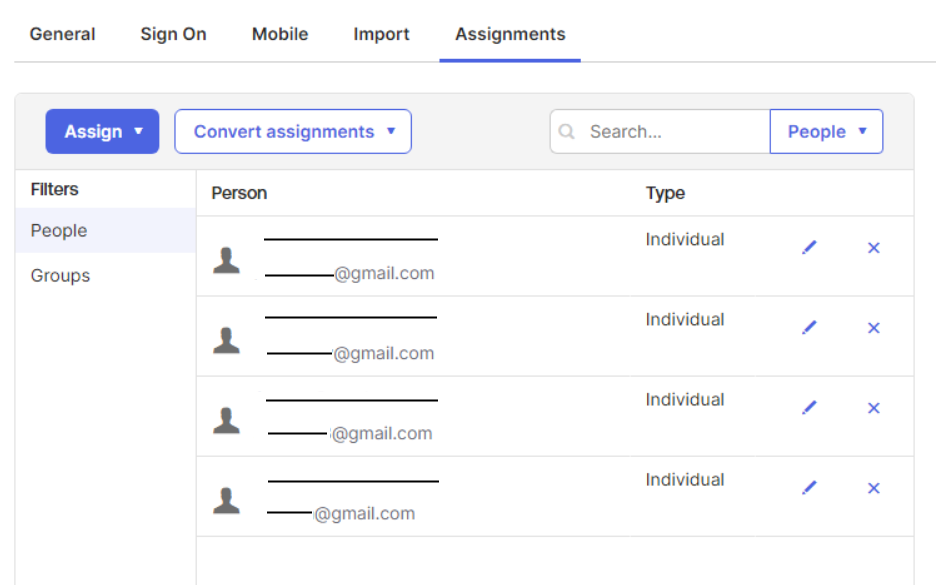The height and width of the screenshot is (585, 936).
Task: Unassign the second person using the X
Action: (x=873, y=327)
